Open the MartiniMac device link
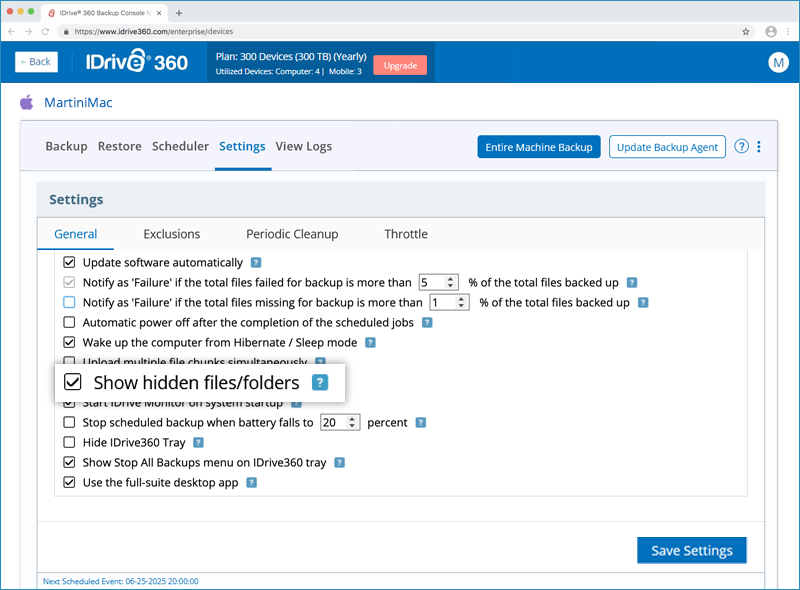Image resolution: width=800 pixels, height=590 pixels. point(78,103)
